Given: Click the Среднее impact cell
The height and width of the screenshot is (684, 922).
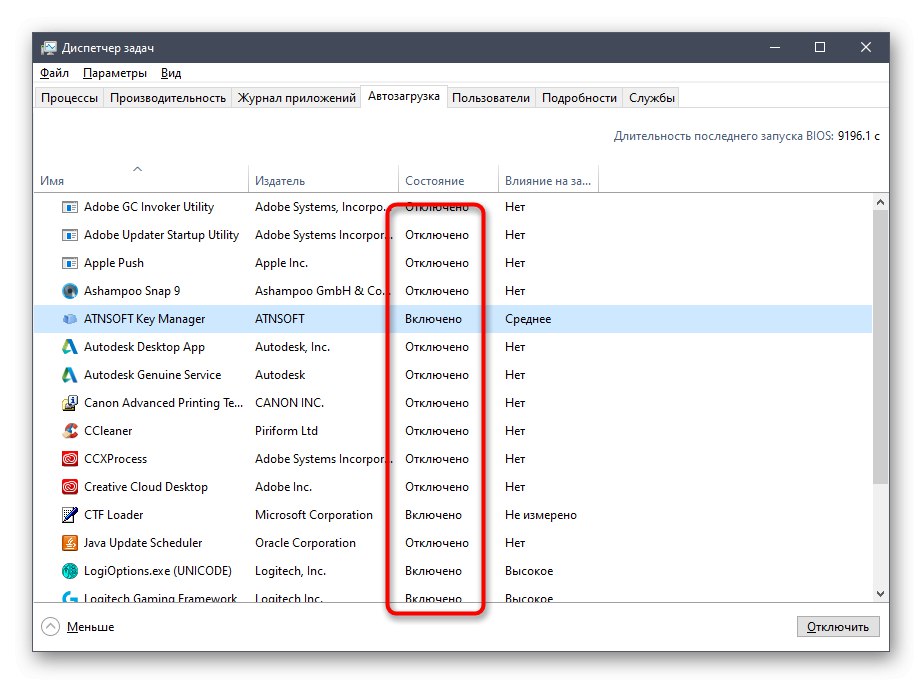Looking at the screenshot, I should 528,319.
